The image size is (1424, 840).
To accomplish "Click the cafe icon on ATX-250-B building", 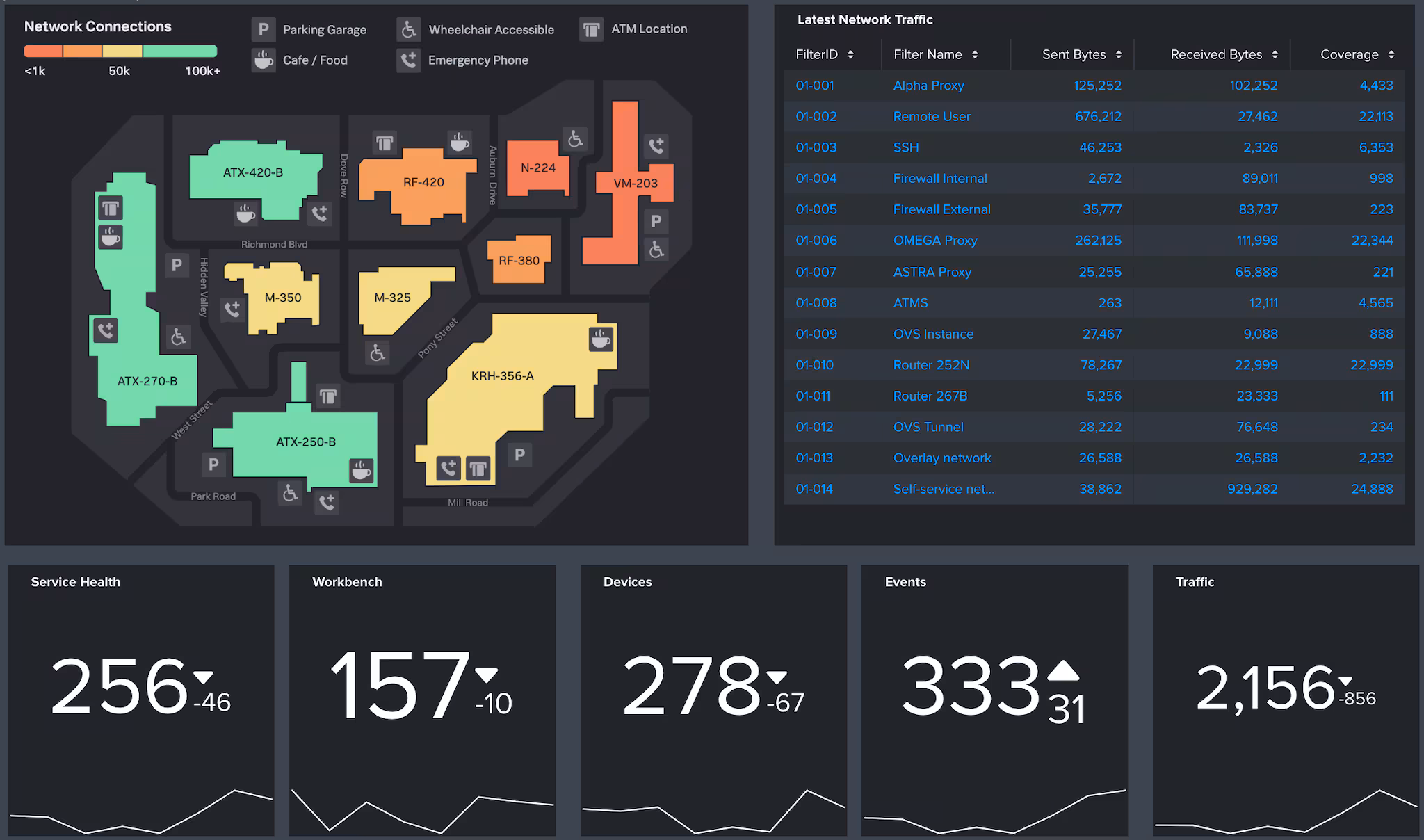I will tap(361, 471).
